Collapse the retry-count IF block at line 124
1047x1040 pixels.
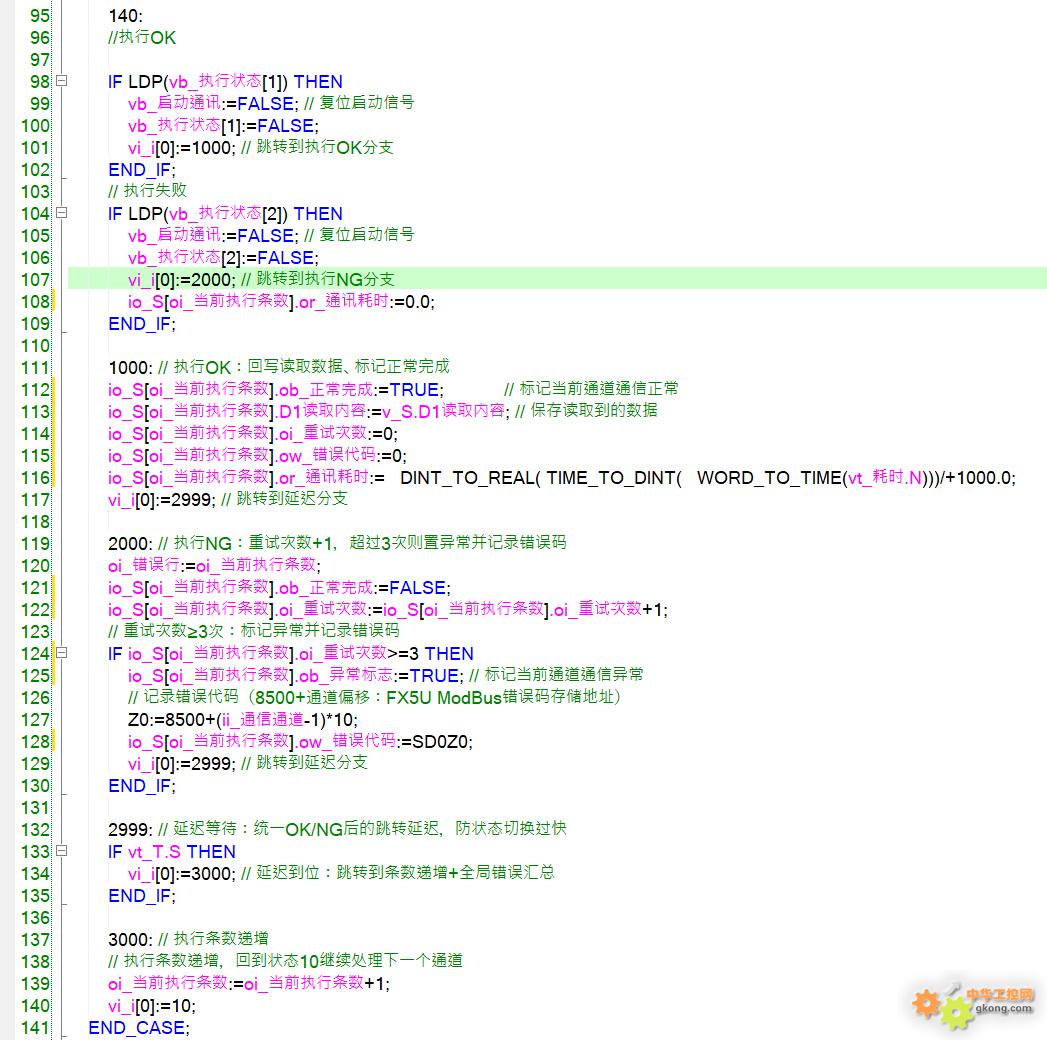[x=62, y=654]
